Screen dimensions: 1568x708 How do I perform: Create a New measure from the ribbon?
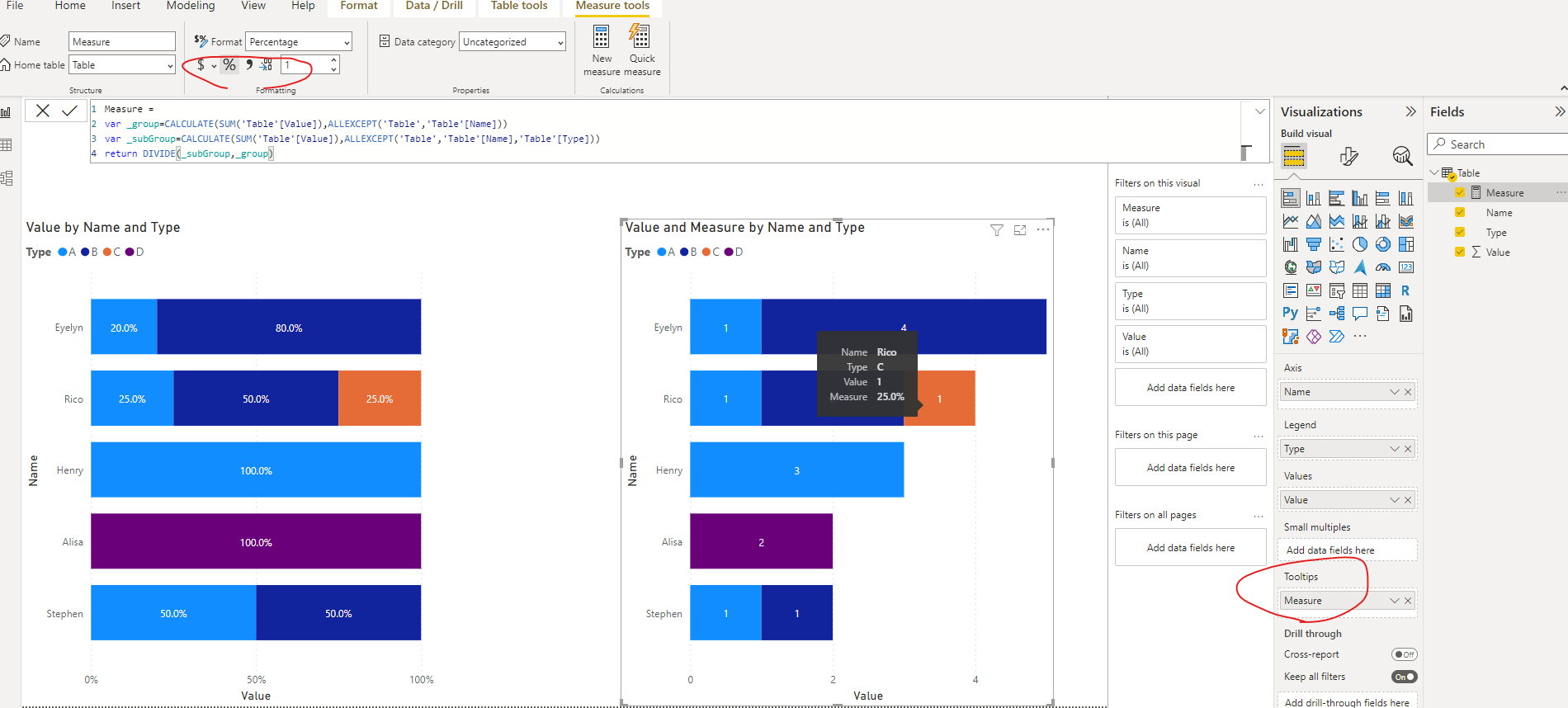(x=602, y=50)
